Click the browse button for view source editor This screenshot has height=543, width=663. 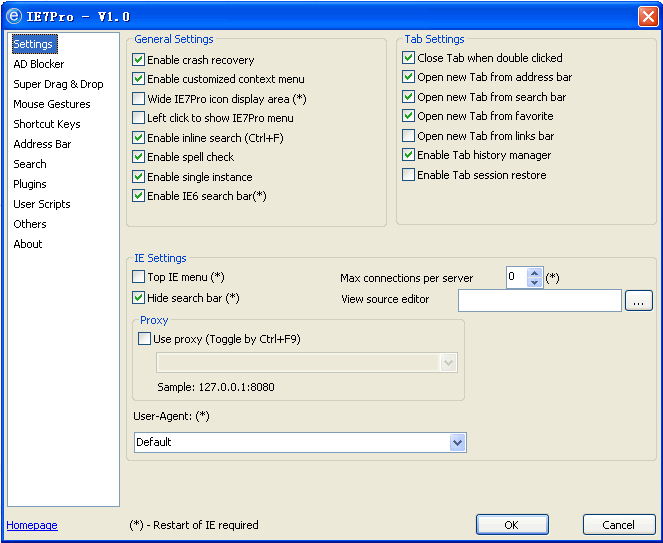pyautogui.click(x=638, y=301)
